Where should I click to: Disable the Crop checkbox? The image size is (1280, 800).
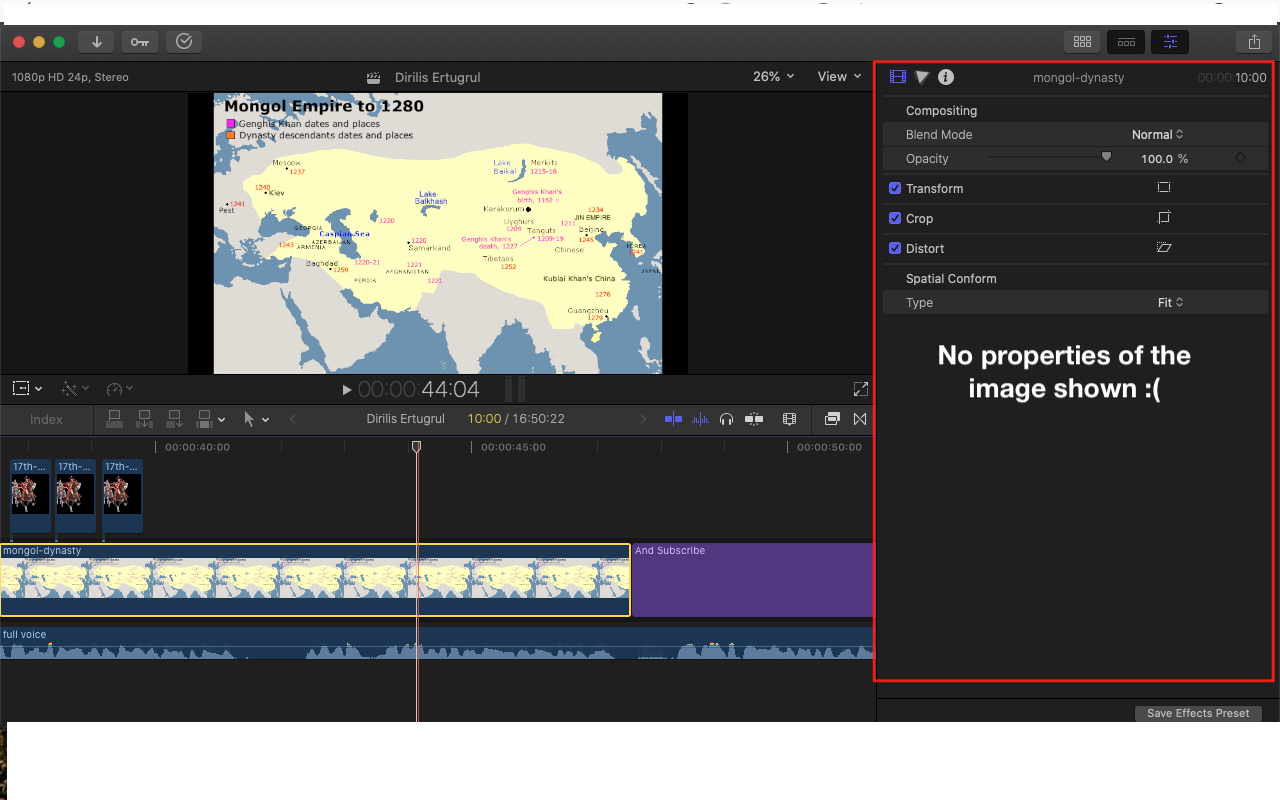coord(895,218)
